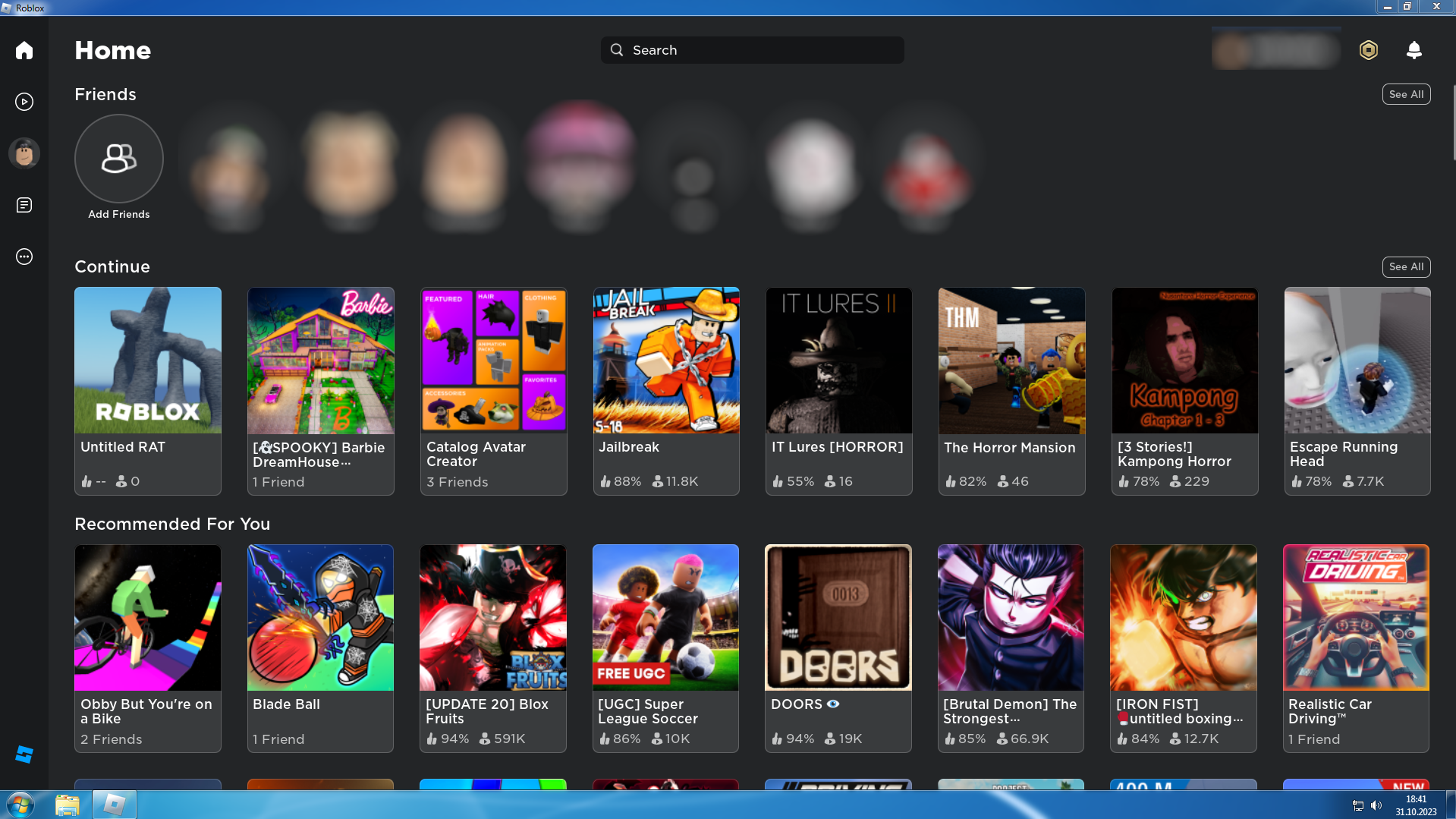Open the DOORS experience thumbnail
Viewport: 1456px width, 819px height.
pyautogui.click(x=838, y=618)
